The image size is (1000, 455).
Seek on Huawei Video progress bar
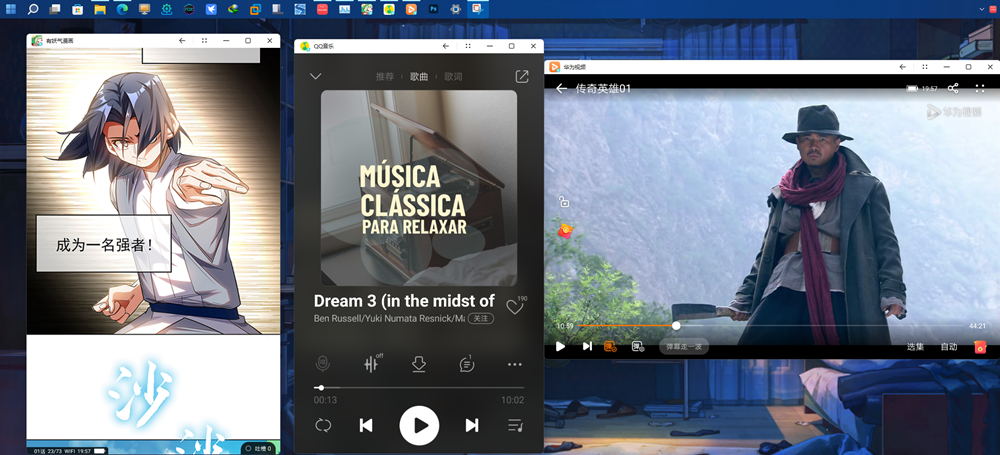click(772, 325)
